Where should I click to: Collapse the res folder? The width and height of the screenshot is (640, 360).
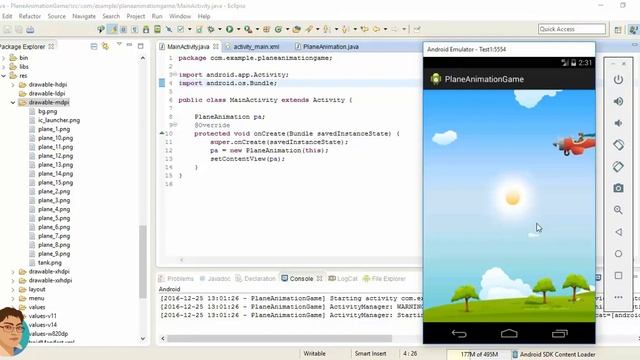[4, 76]
